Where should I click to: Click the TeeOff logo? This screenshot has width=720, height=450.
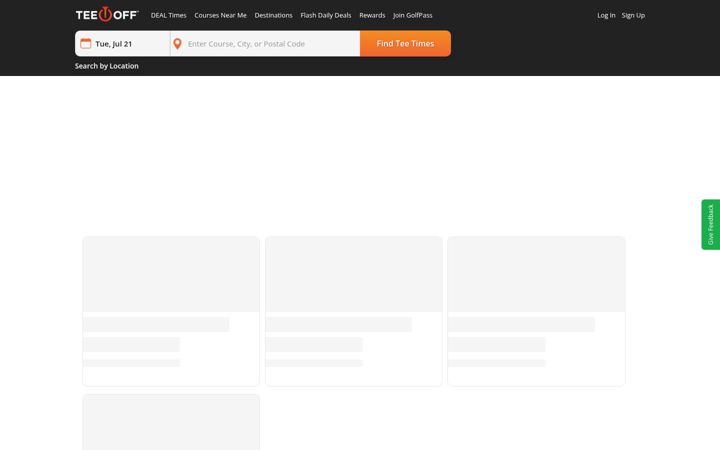click(x=107, y=15)
